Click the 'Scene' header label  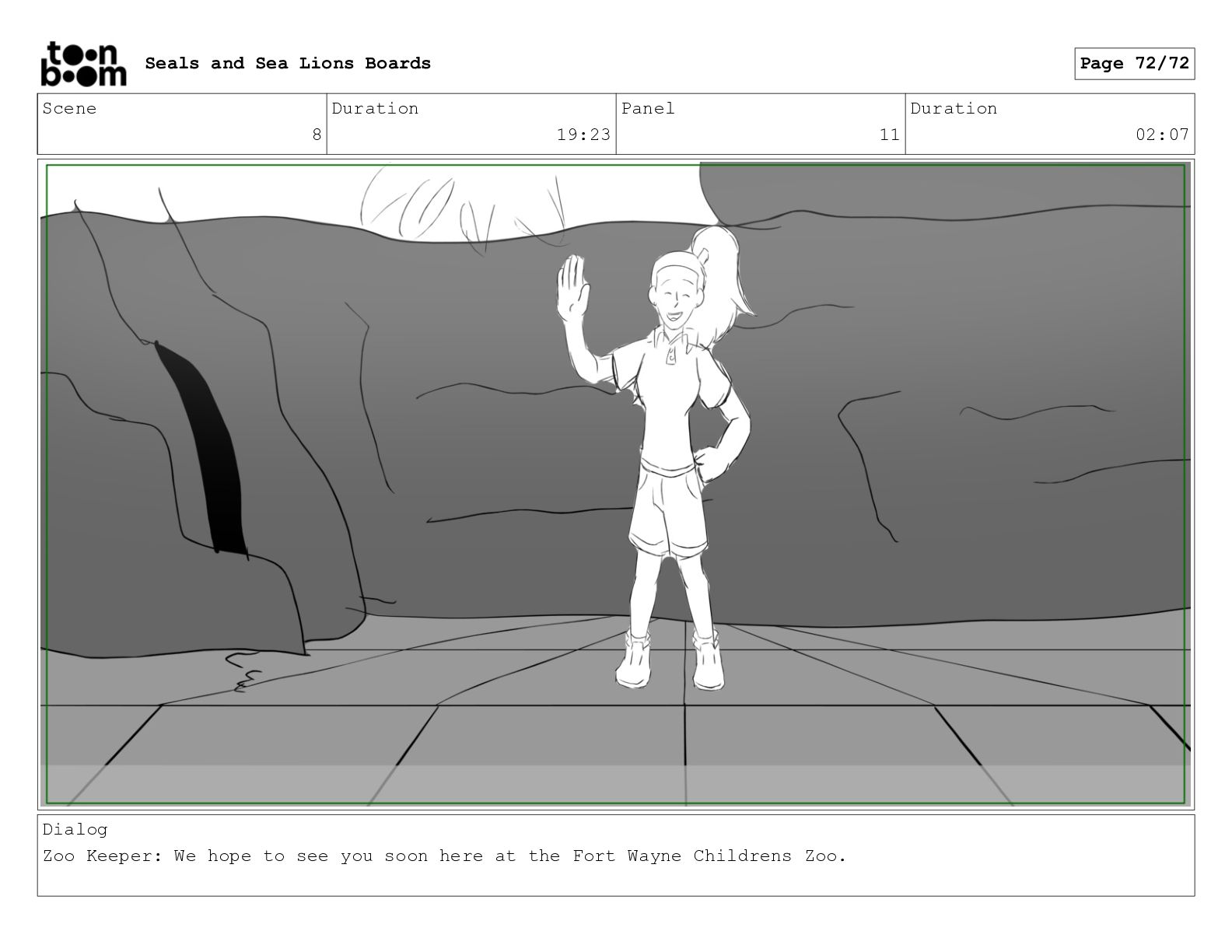pyautogui.click(x=70, y=108)
